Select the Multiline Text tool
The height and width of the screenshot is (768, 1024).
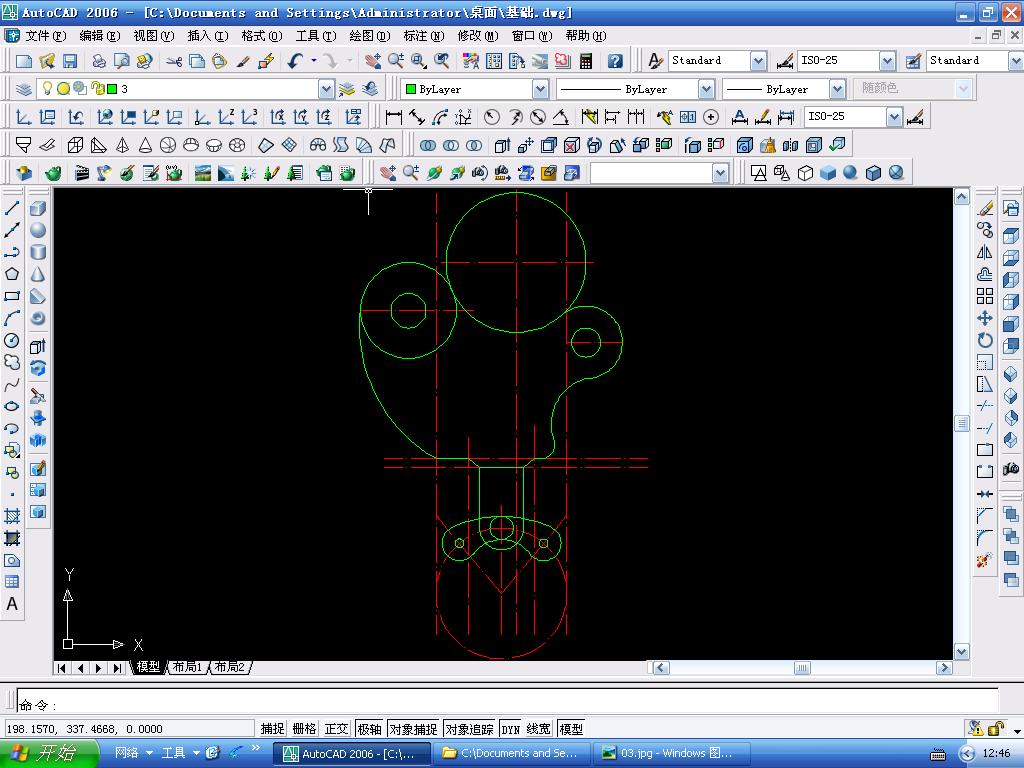(12, 604)
